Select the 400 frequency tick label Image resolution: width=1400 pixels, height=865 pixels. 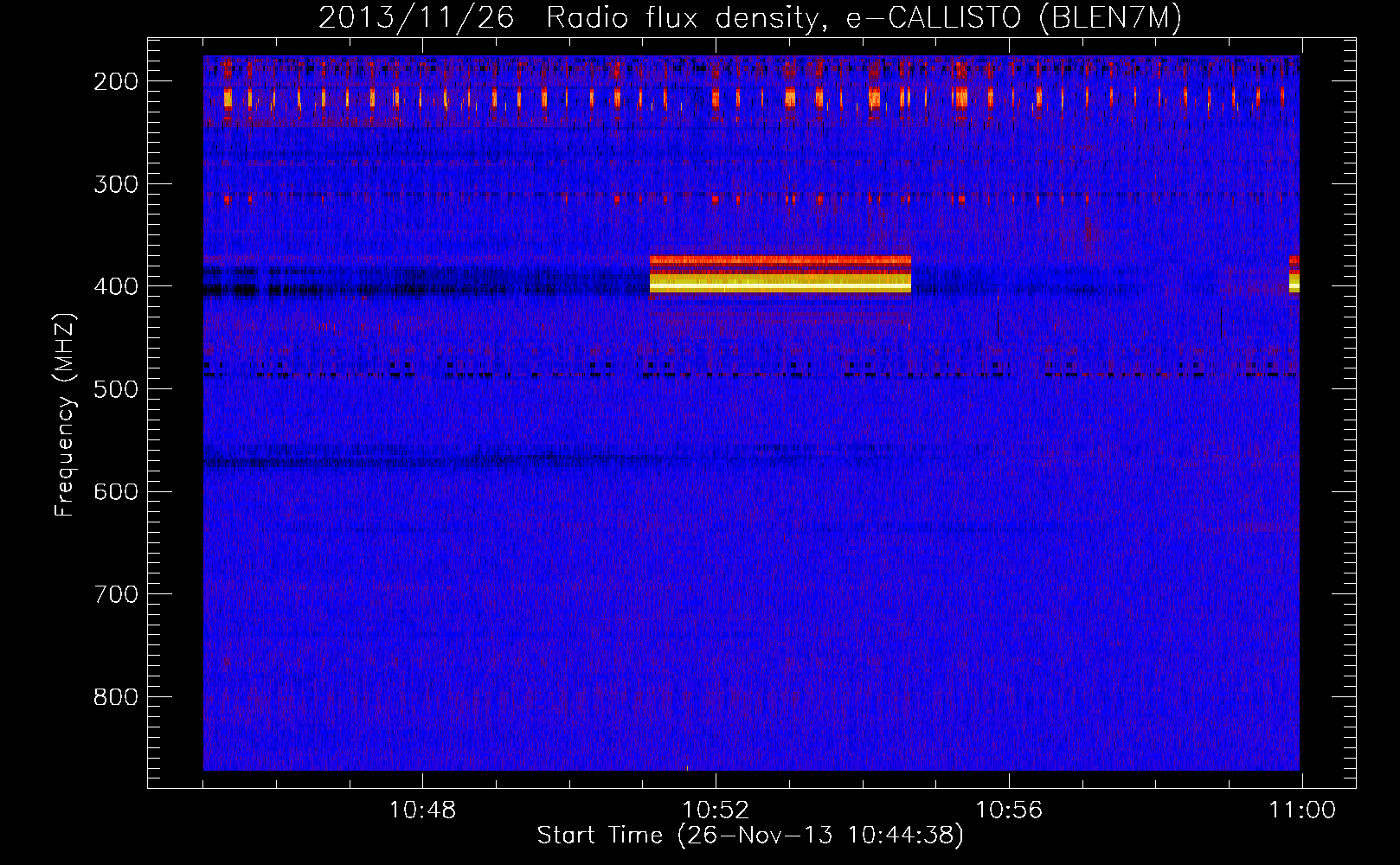click(116, 286)
